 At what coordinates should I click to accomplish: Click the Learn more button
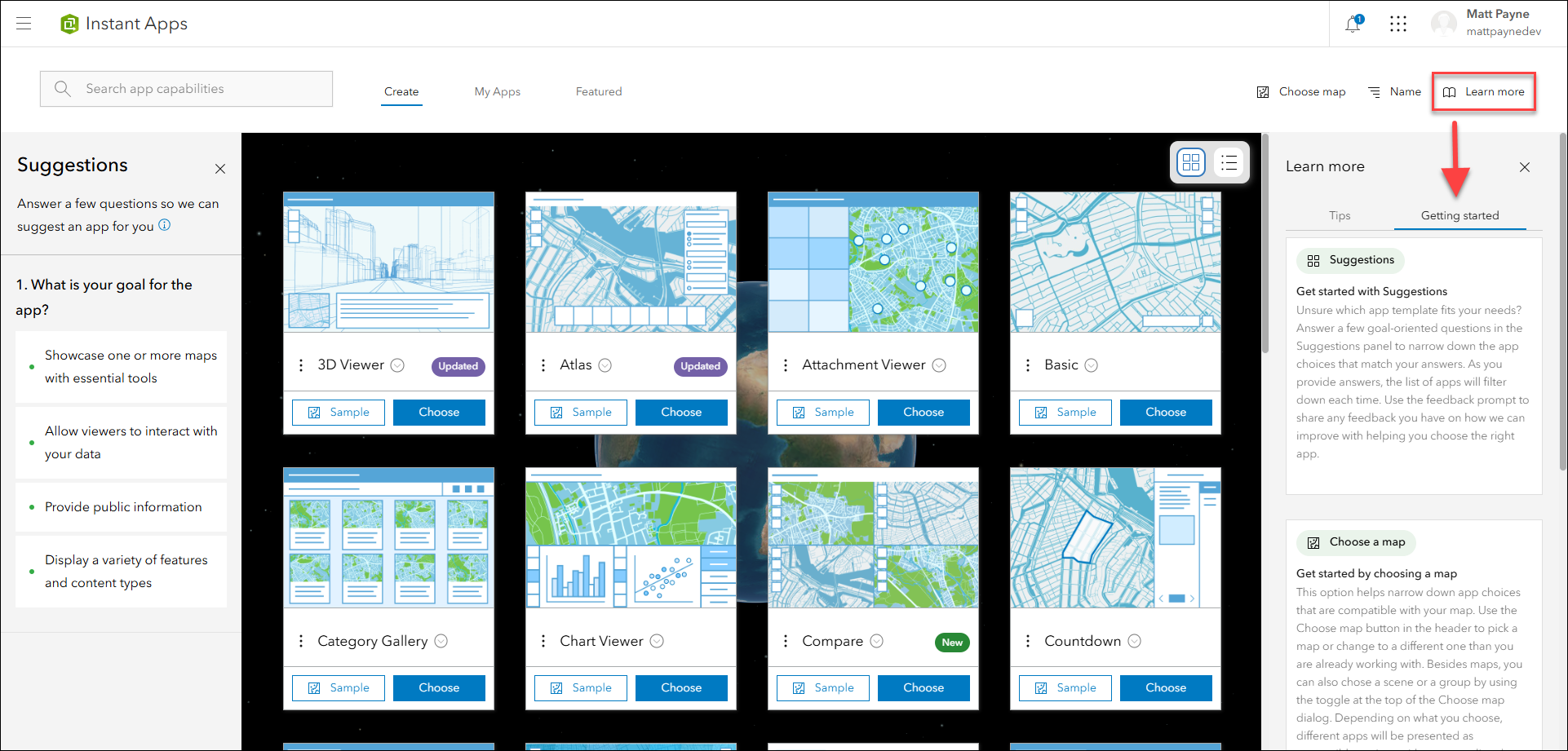click(x=1484, y=91)
